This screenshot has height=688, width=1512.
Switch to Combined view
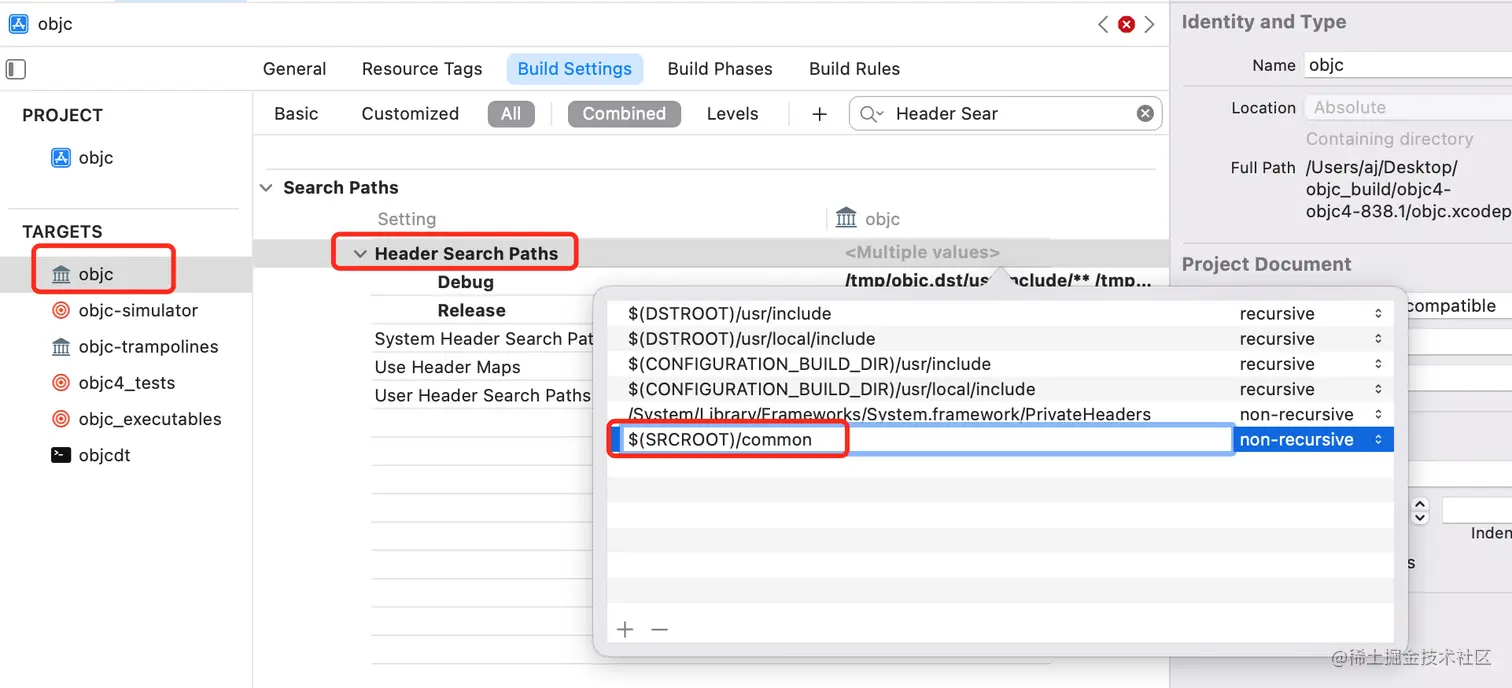click(x=624, y=114)
